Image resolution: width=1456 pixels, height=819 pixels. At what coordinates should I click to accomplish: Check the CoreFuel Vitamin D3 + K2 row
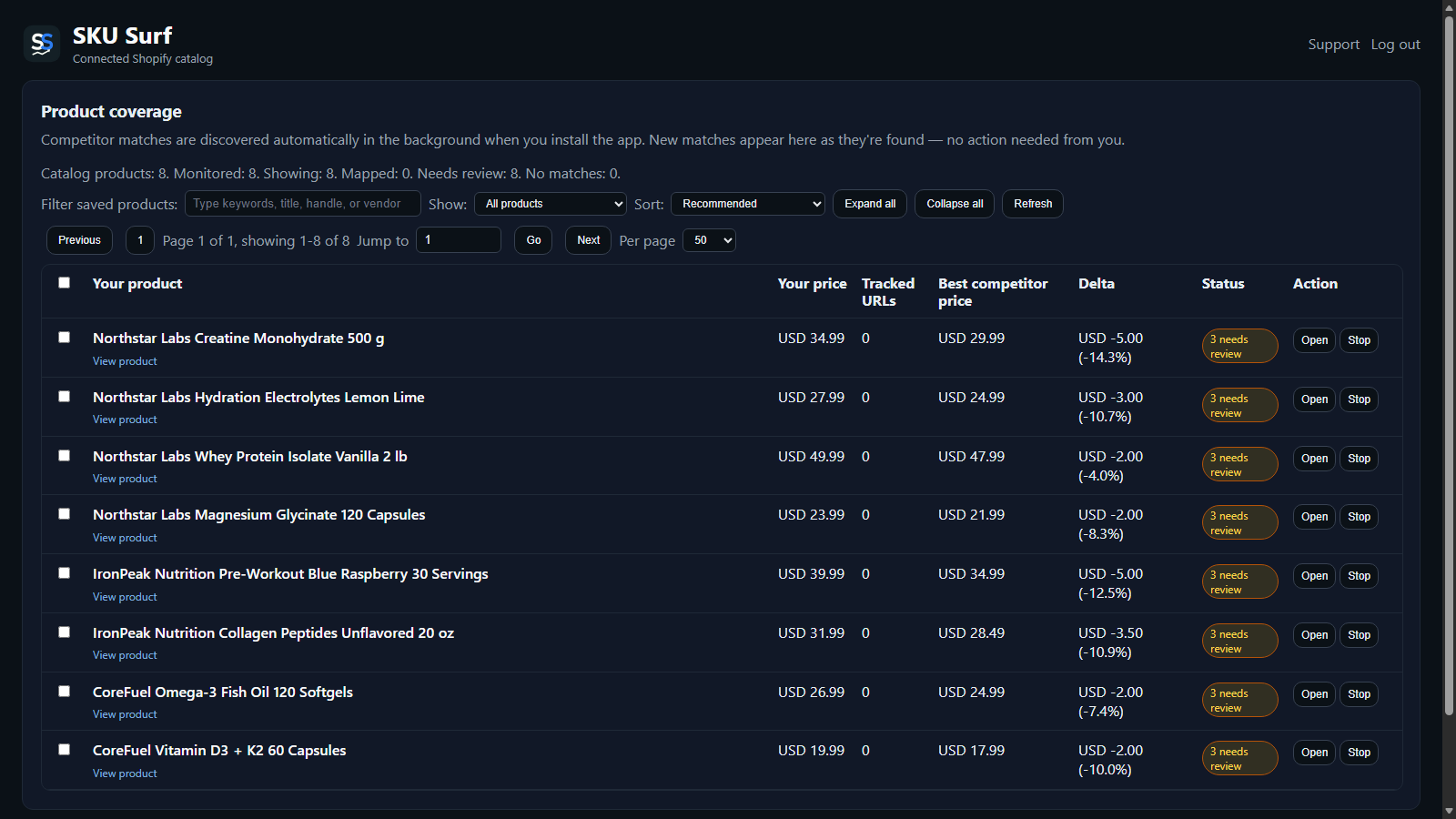[65, 750]
